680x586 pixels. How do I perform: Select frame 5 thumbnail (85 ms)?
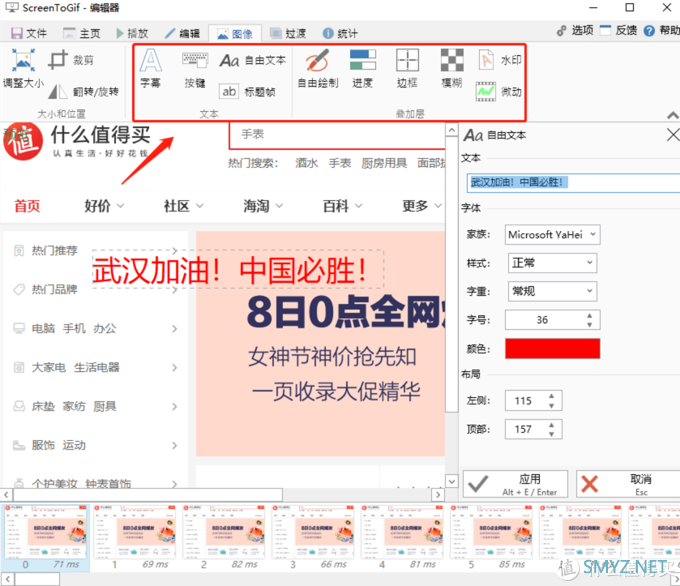(x=491, y=537)
